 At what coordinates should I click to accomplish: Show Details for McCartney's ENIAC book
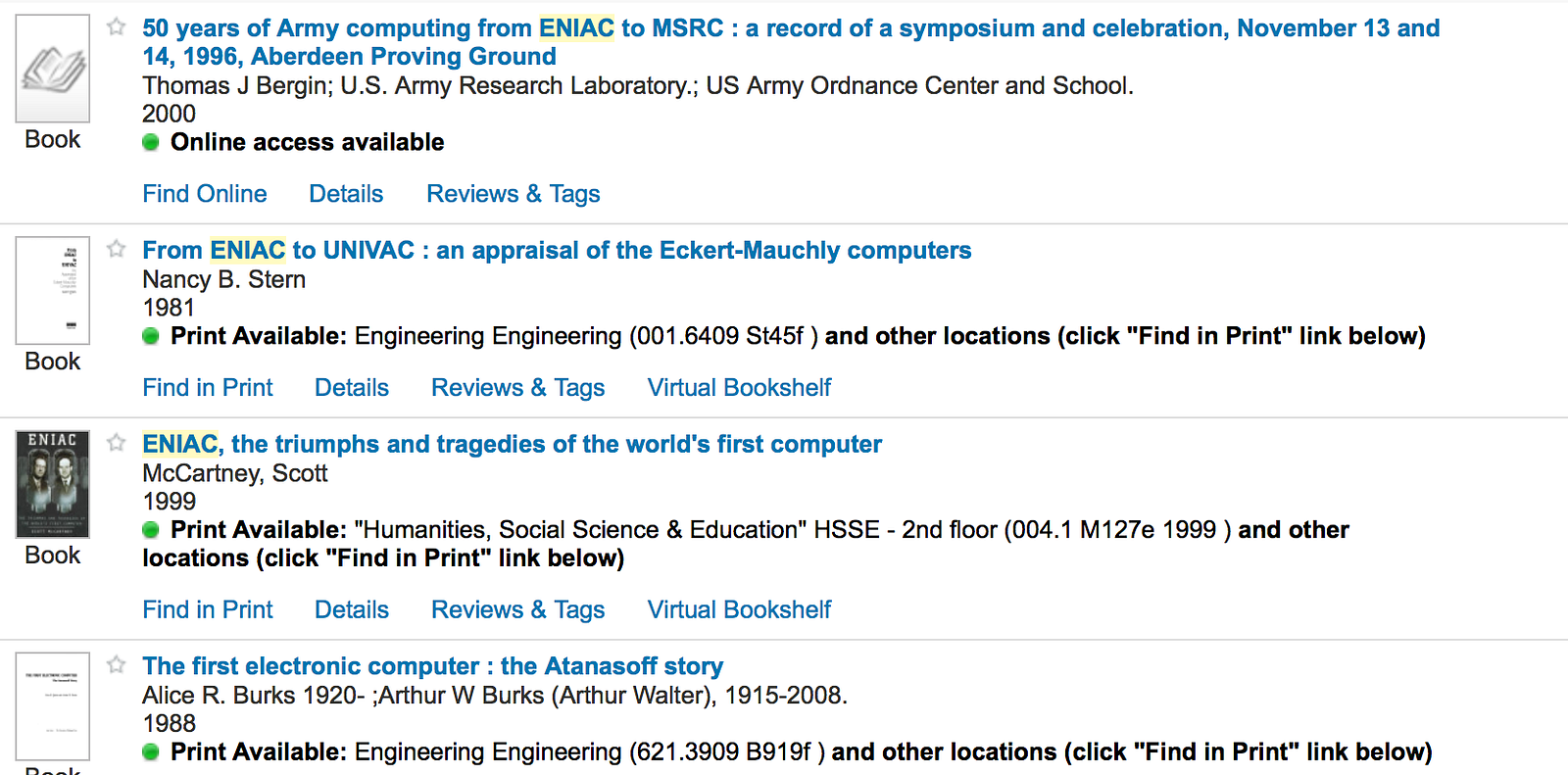click(352, 610)
